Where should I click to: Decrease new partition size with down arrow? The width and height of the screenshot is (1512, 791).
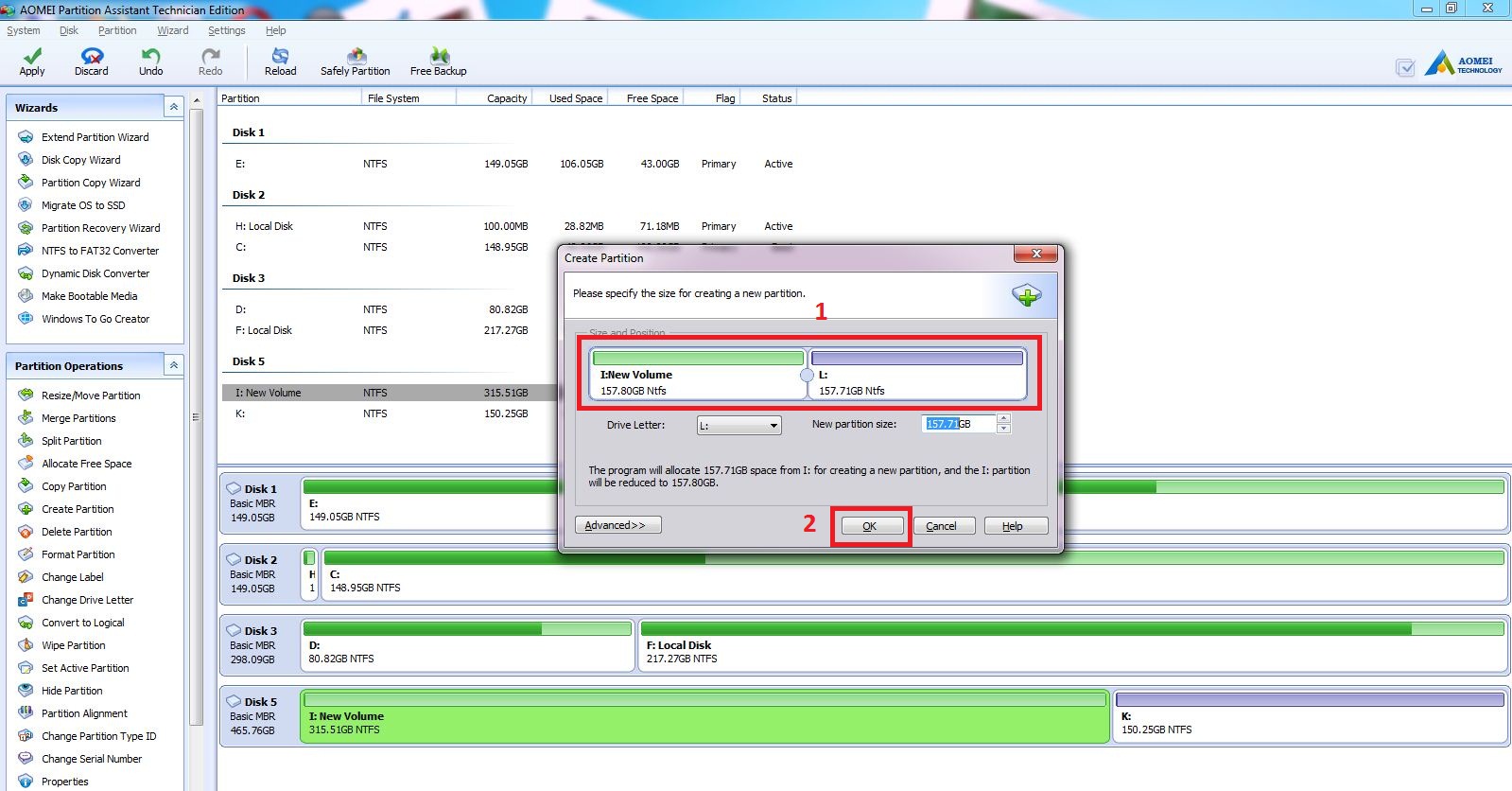click(x=1004, y=429)
